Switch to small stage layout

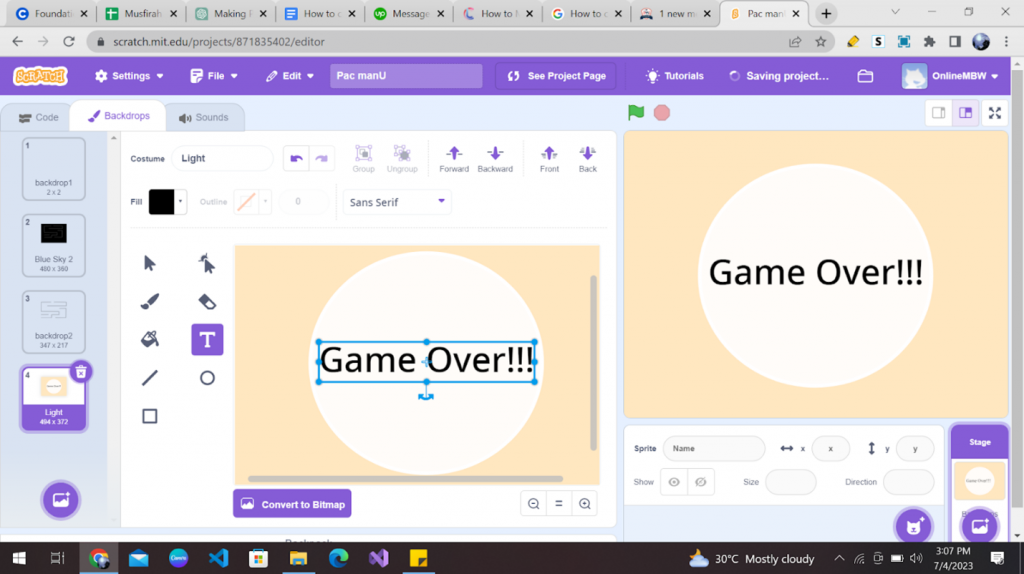(x=938, y=113)
